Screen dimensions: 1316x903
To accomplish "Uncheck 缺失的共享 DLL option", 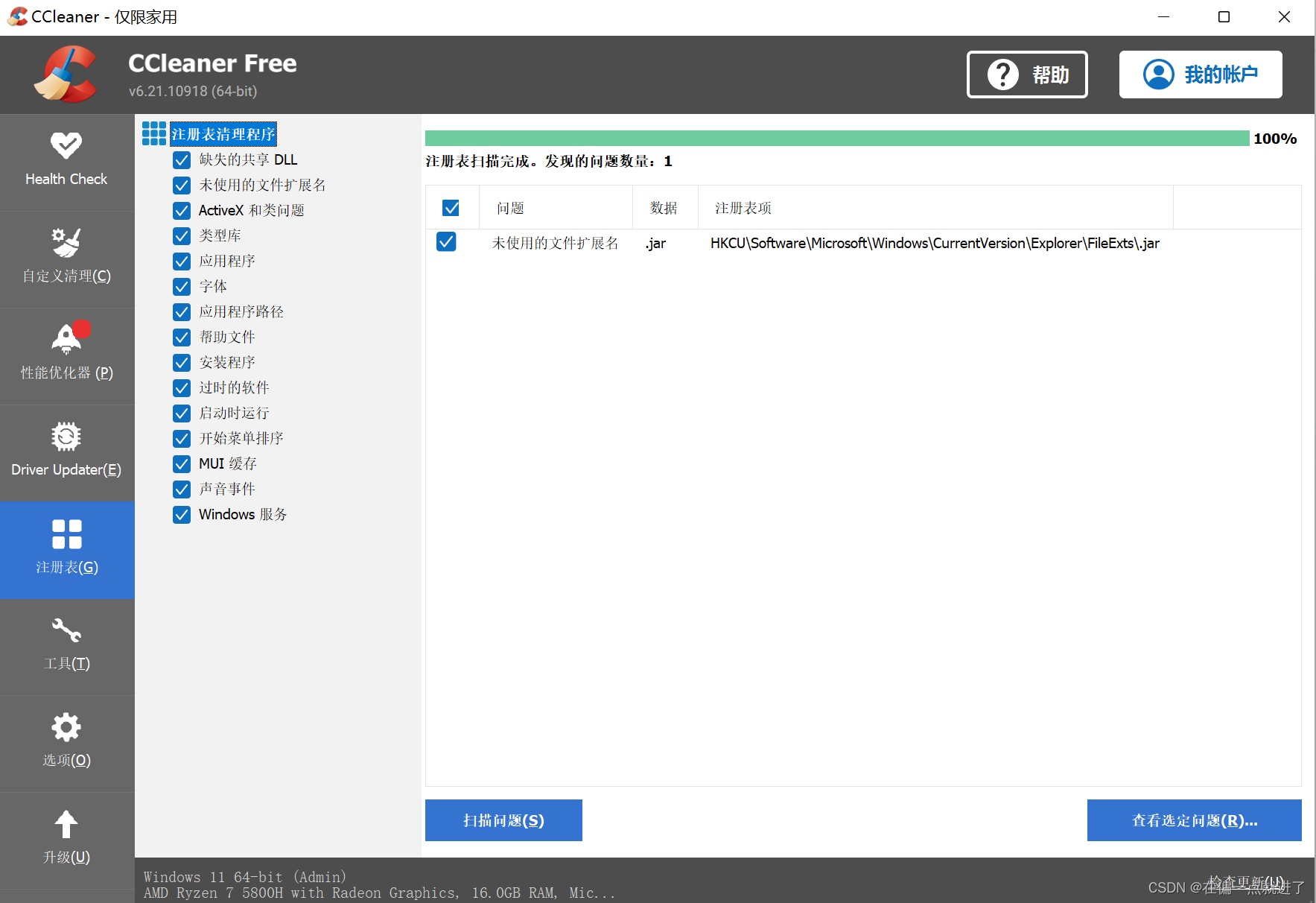I will click(x=181, y=159).
